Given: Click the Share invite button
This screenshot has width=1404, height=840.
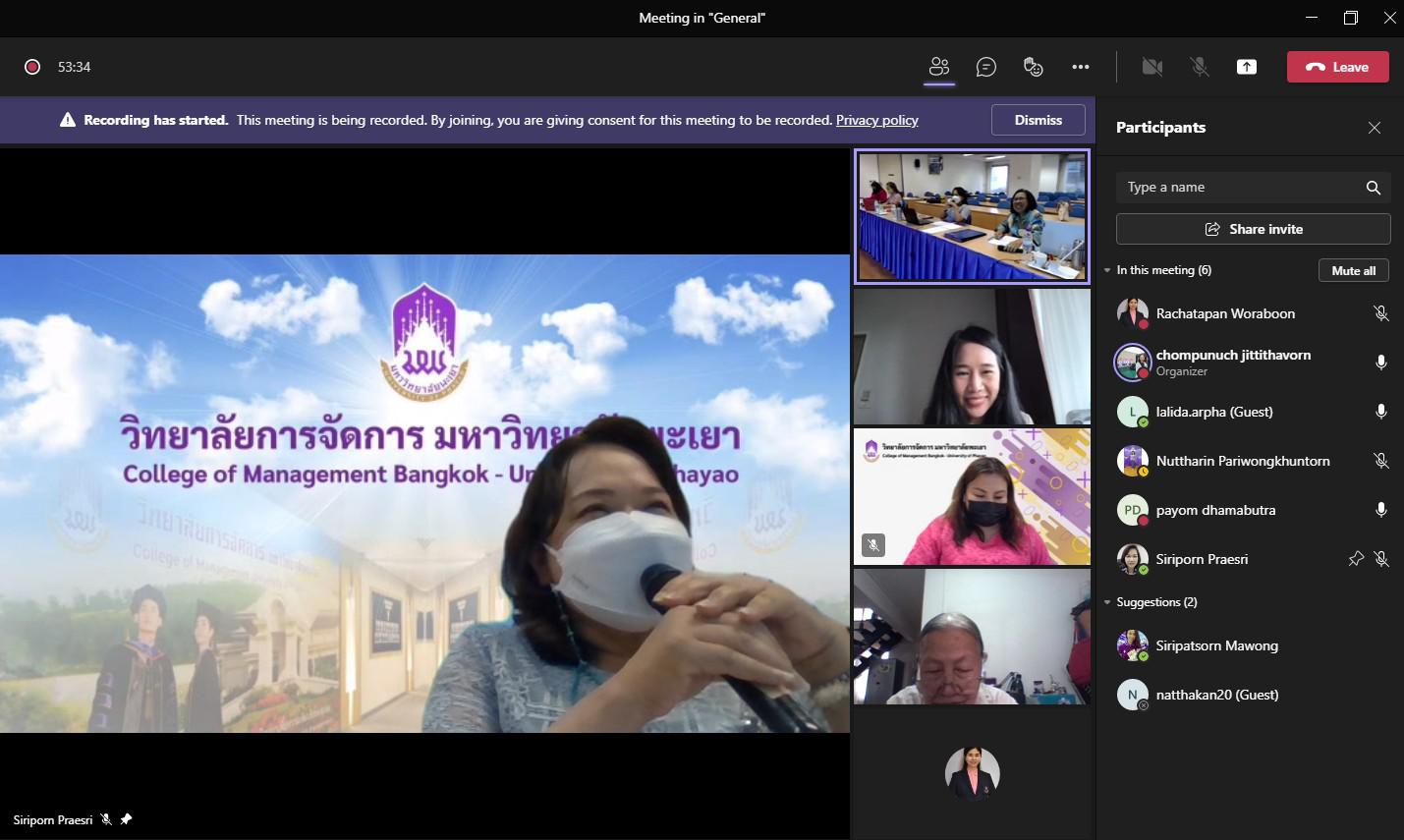Looking at the screenshot, I should 1253,229.
